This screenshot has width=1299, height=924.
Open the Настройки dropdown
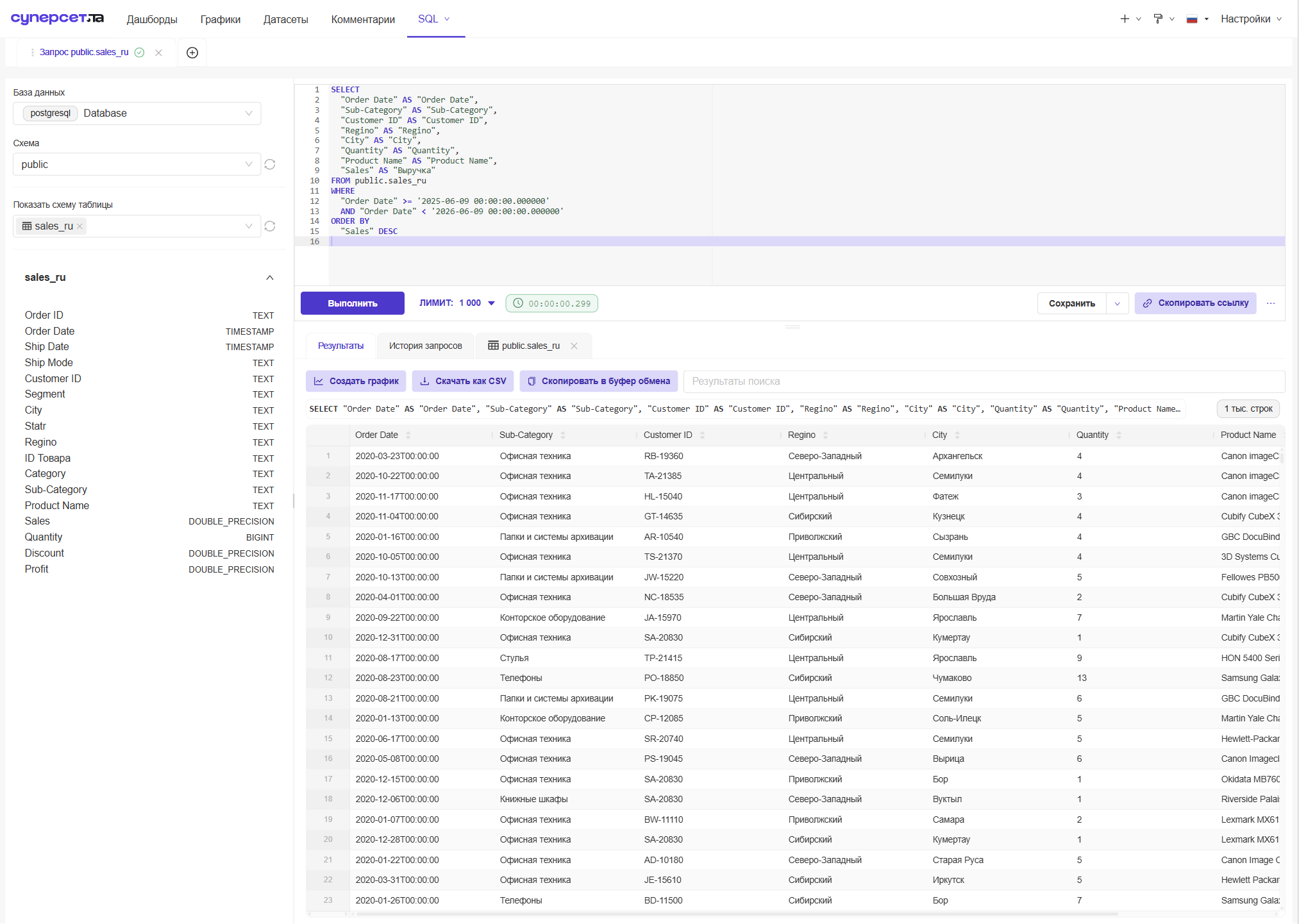1251,19
